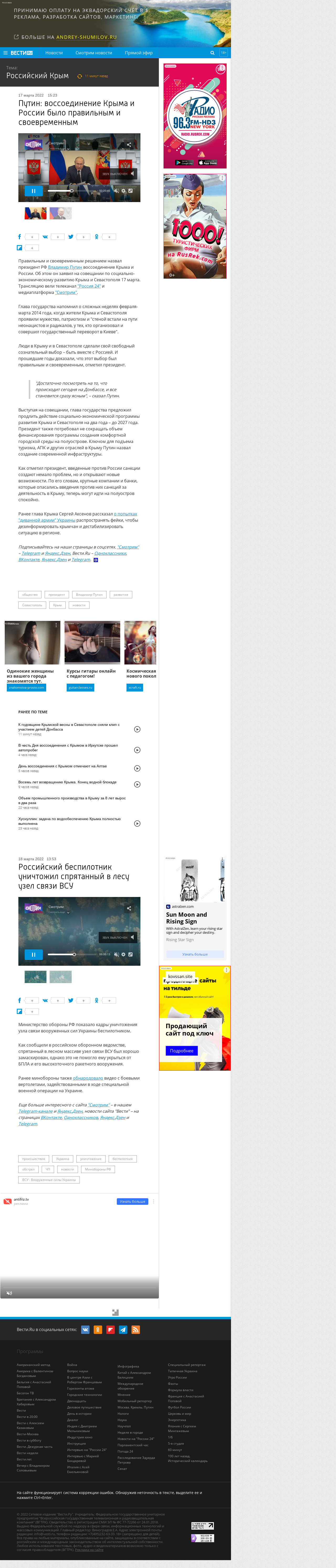Share Putin article on Facebook

tap(19, 237)
